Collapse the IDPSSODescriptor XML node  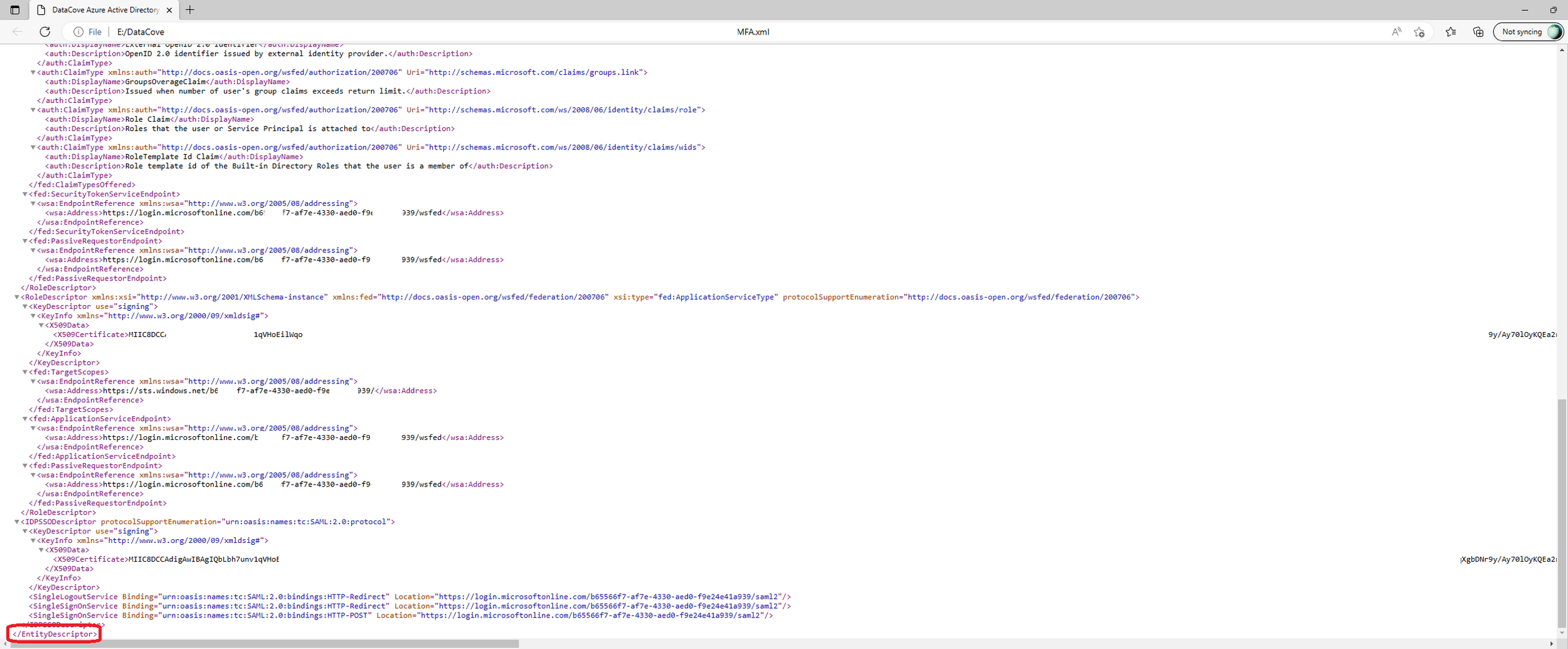pos(17,522)
